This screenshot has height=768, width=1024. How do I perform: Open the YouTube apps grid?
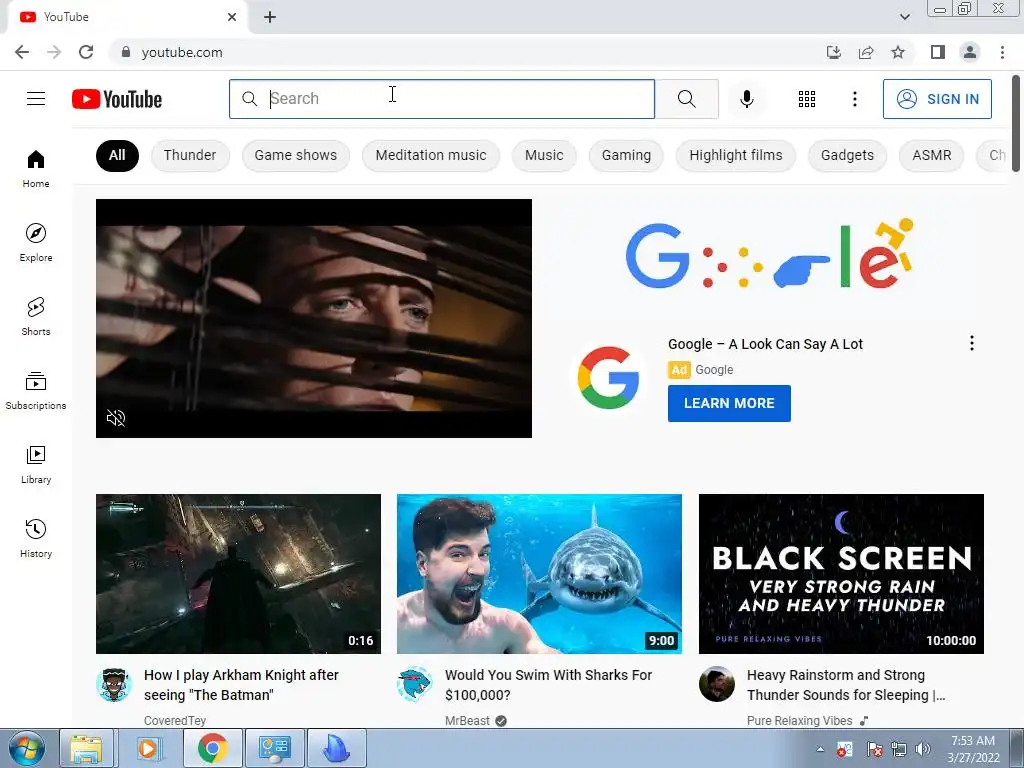[807, 99]
